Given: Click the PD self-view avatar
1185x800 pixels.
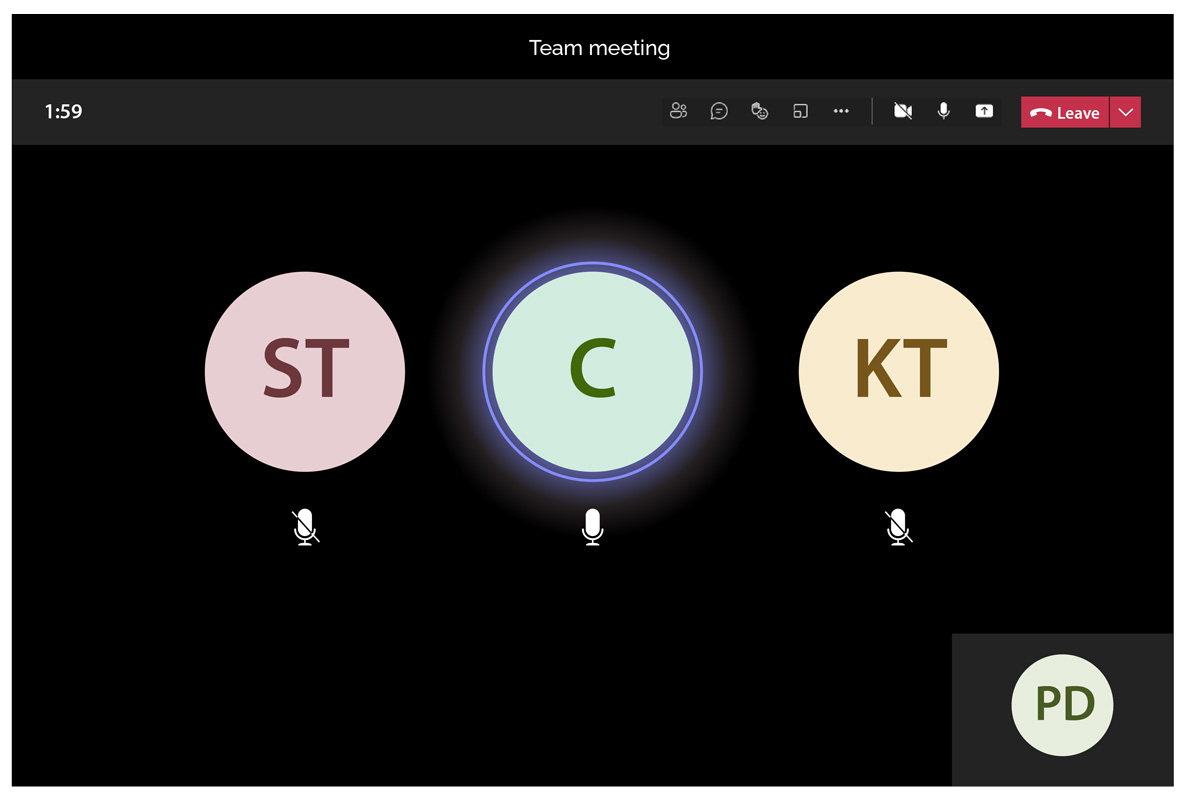Looking at the screenshot, I should click(x=1063, y=705).
